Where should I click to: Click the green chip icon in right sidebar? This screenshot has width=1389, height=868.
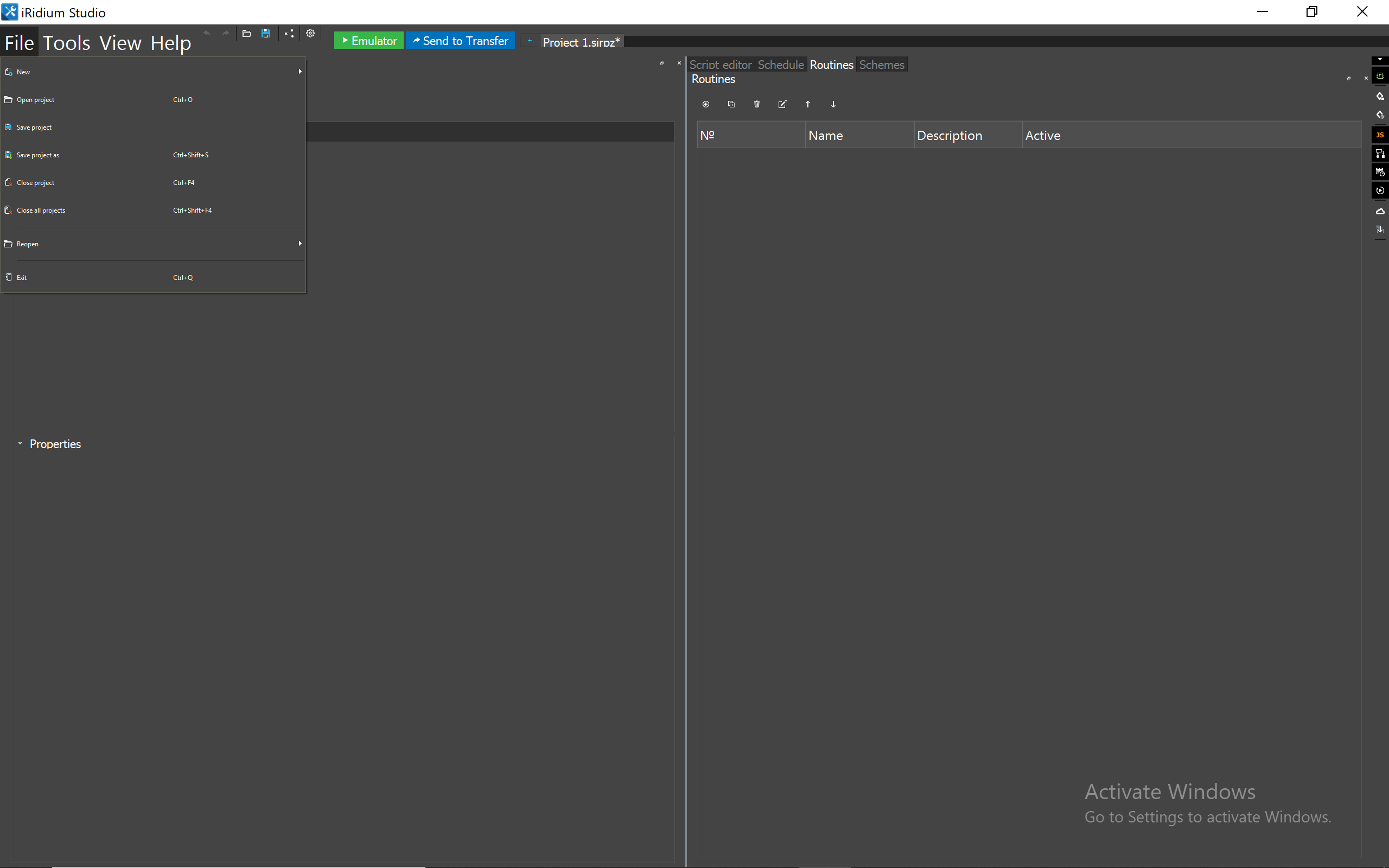[x=1380, y=76]
